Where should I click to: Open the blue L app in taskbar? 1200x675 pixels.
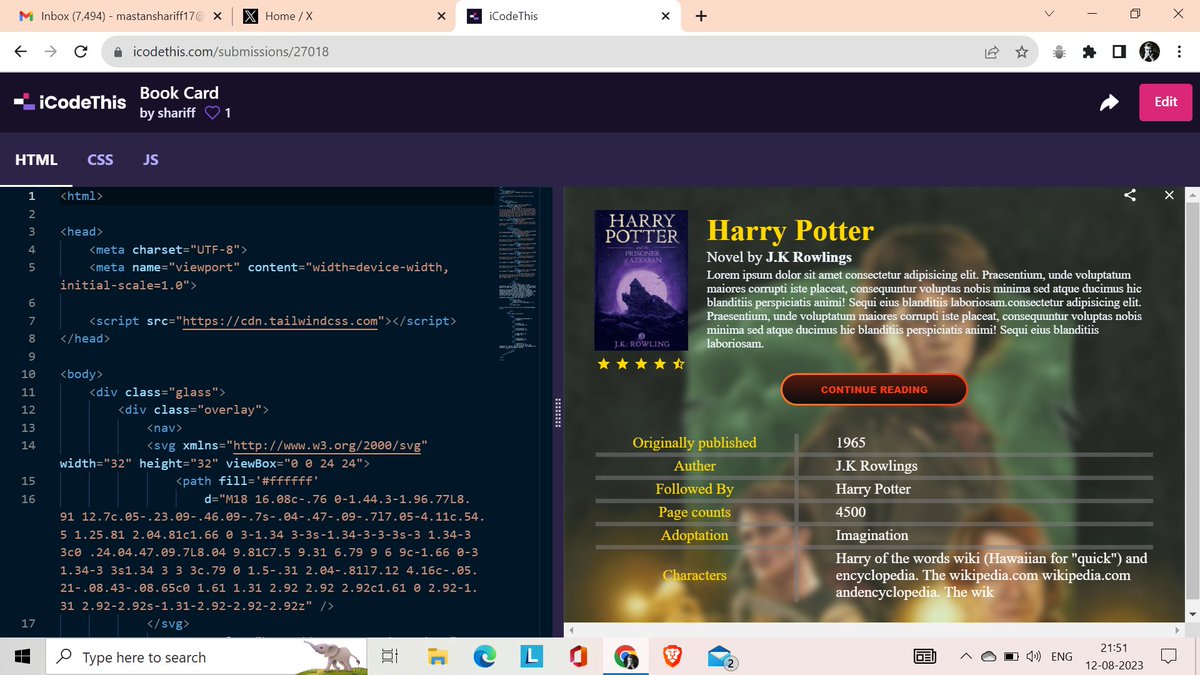[532, 657]
